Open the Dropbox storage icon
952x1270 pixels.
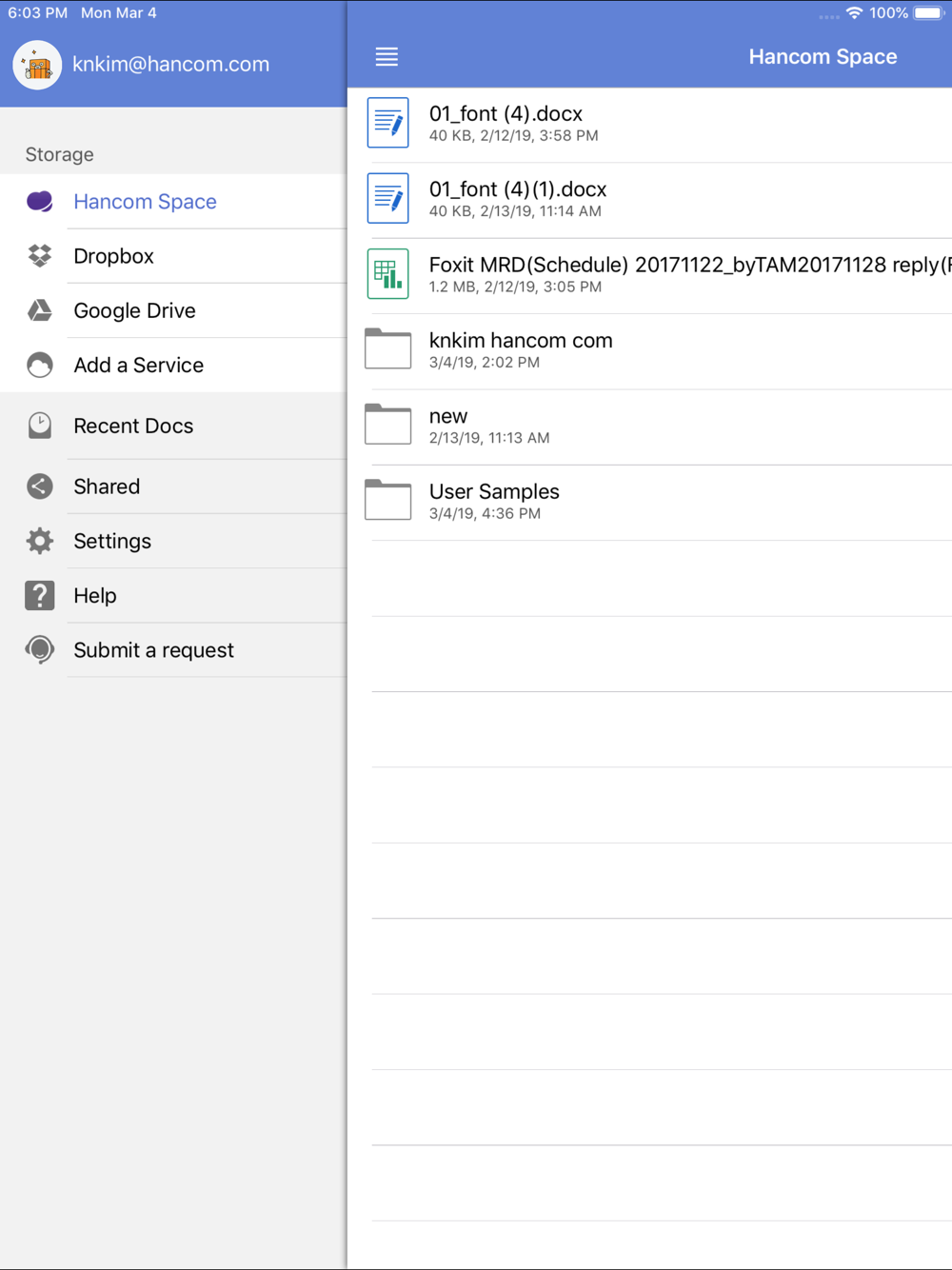[40, 255]
